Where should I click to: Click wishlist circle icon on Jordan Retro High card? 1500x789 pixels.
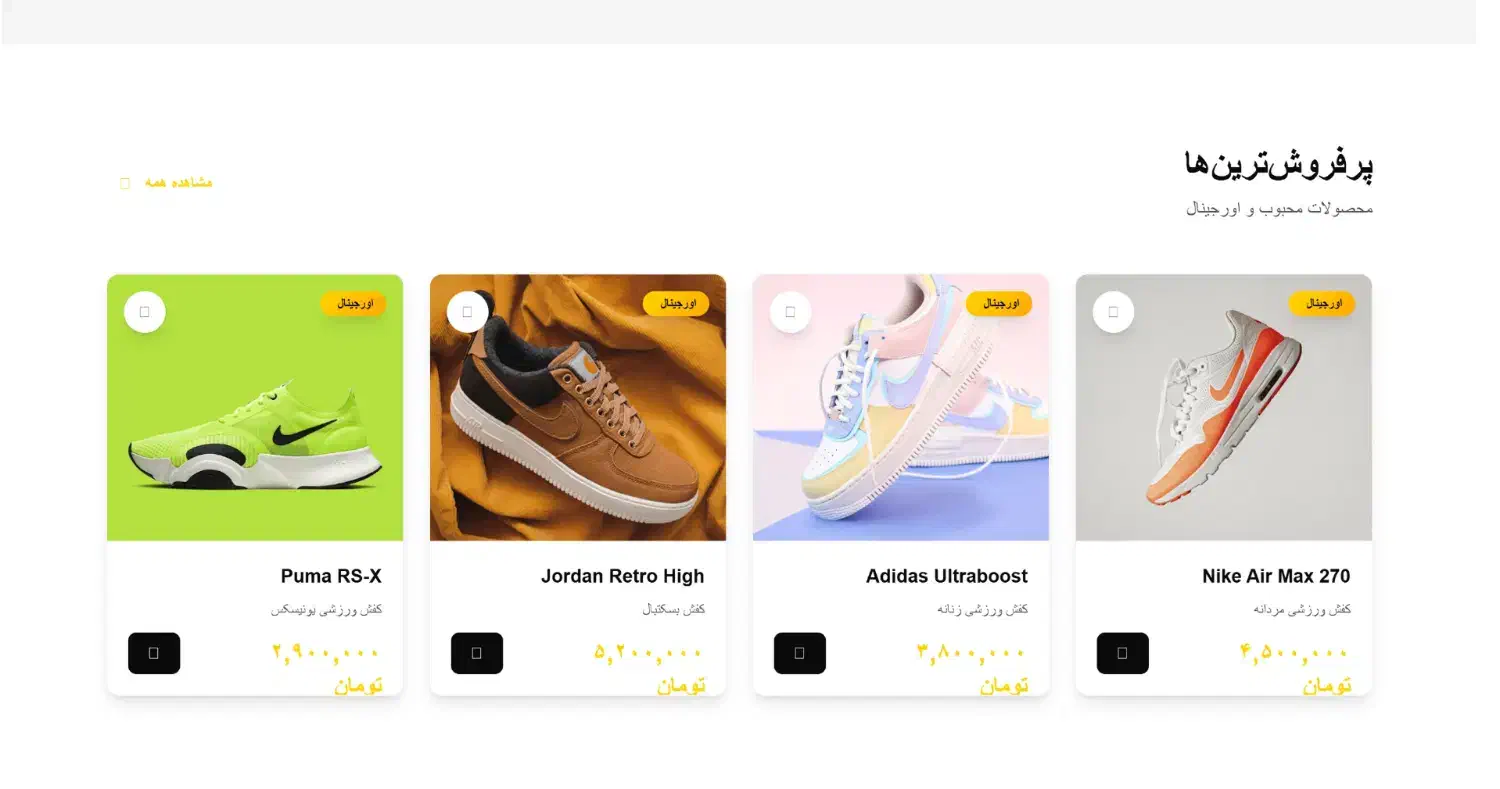coord(467,312)
